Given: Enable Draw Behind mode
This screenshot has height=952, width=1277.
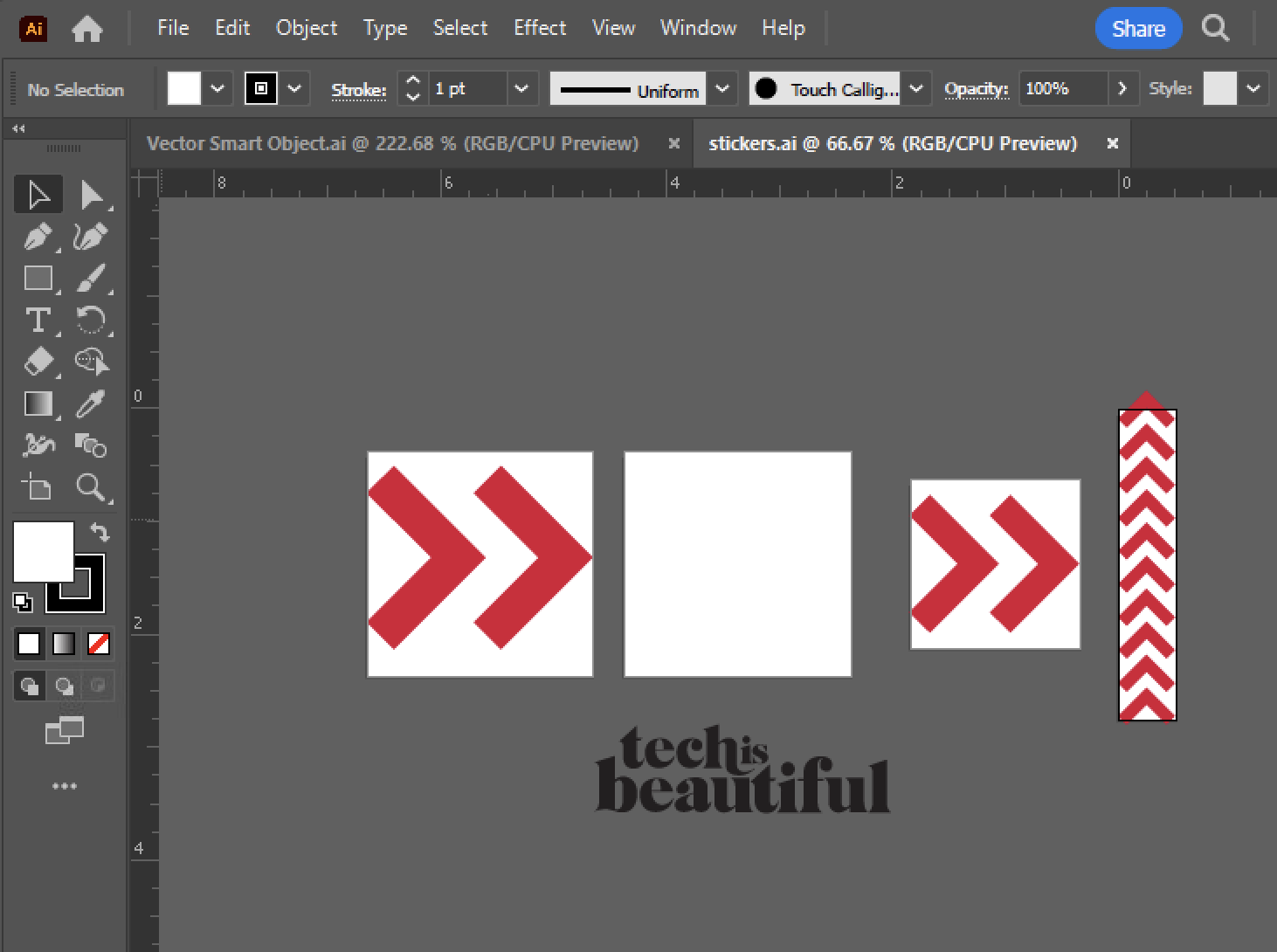Looking at the screenshot, I should point(64,686).
